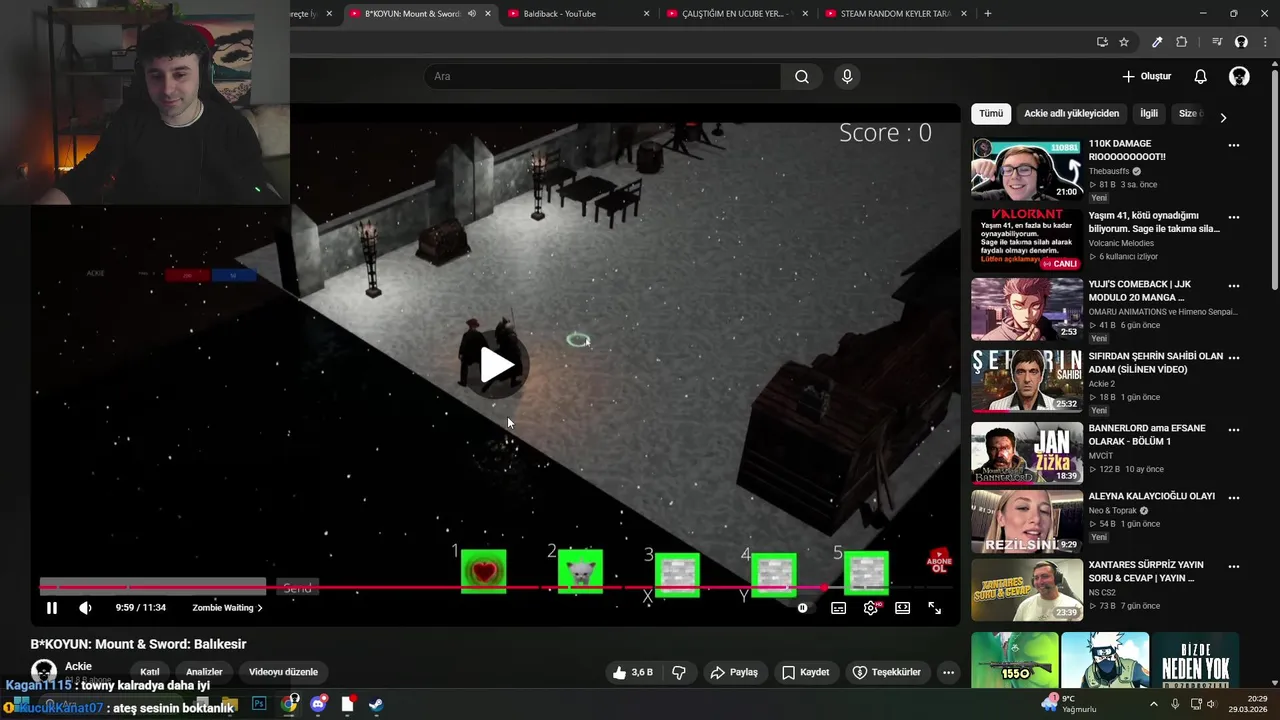Click the large play overlay on video
Viewport: 1280px width, 720px height.
pyautogui.click(x=496, y=365)
